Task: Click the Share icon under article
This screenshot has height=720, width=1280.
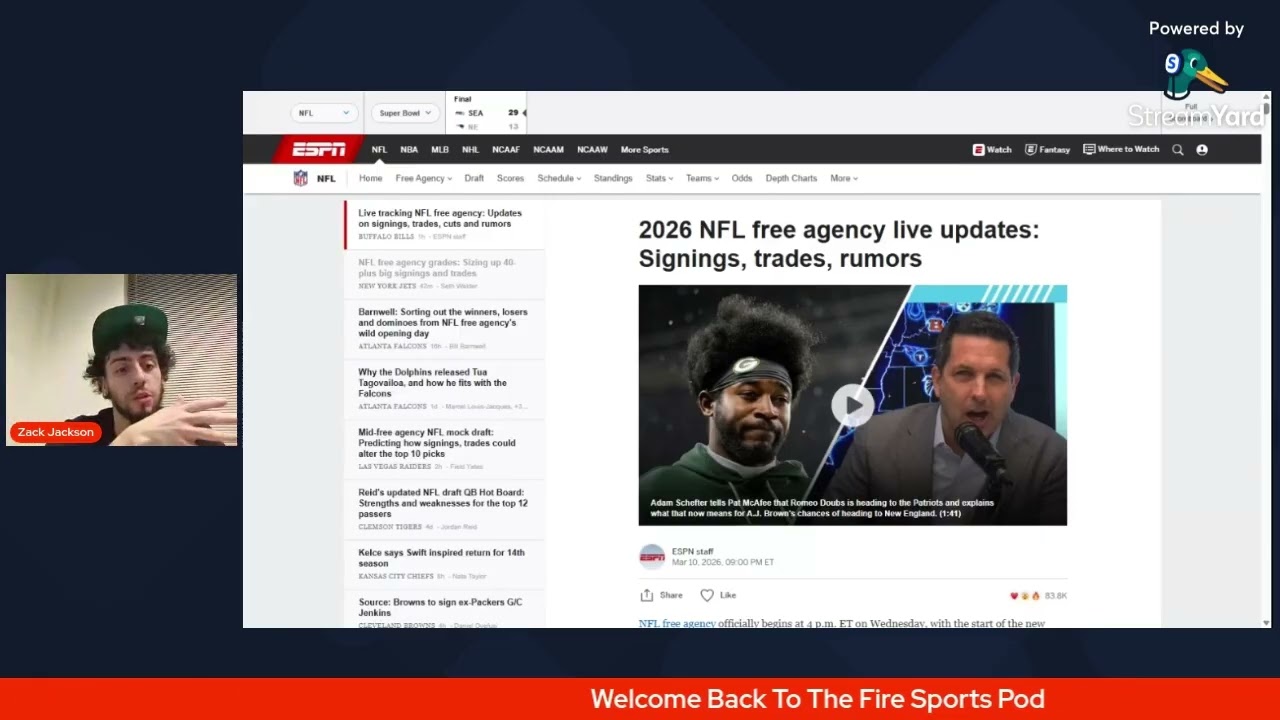Action: click(646, 595)
